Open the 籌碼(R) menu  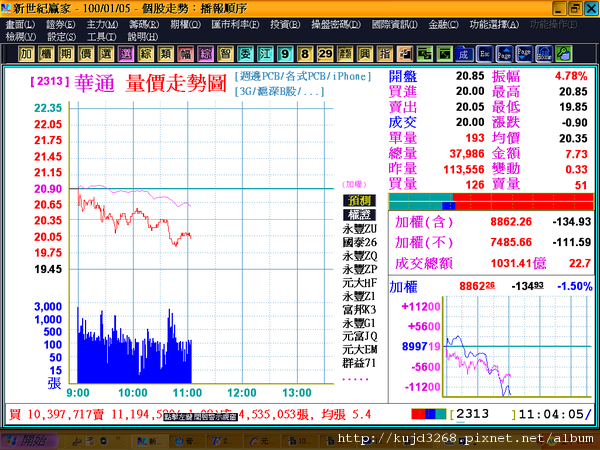144,24
